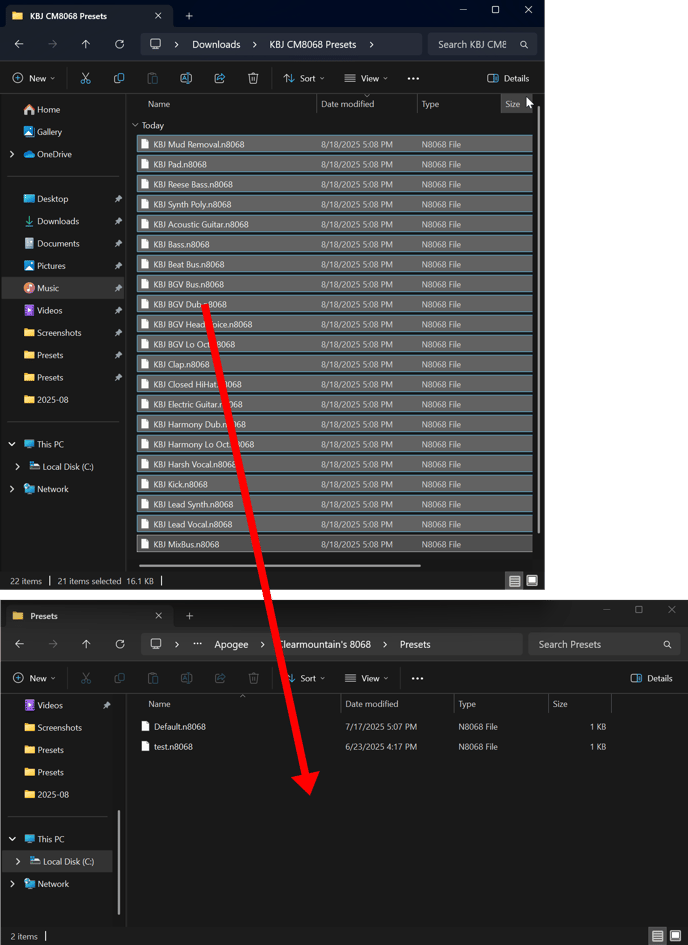Open Sort dropdown in KBJ CM8068 Presets window

(304, 78)
